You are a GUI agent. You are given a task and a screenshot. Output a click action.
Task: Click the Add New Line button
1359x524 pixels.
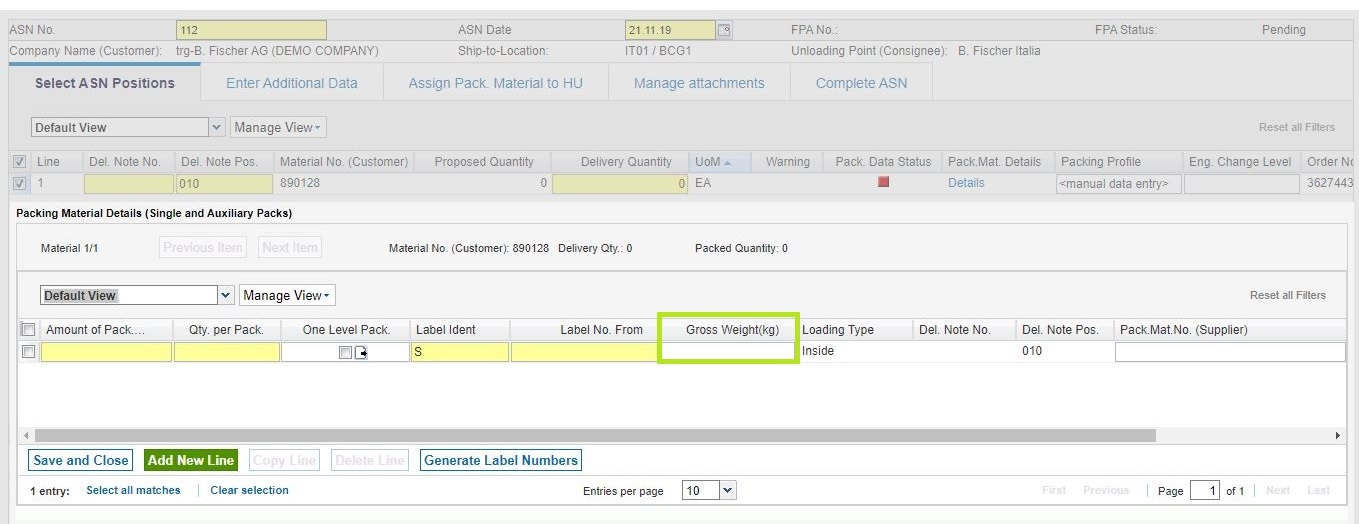pos(190,460)
